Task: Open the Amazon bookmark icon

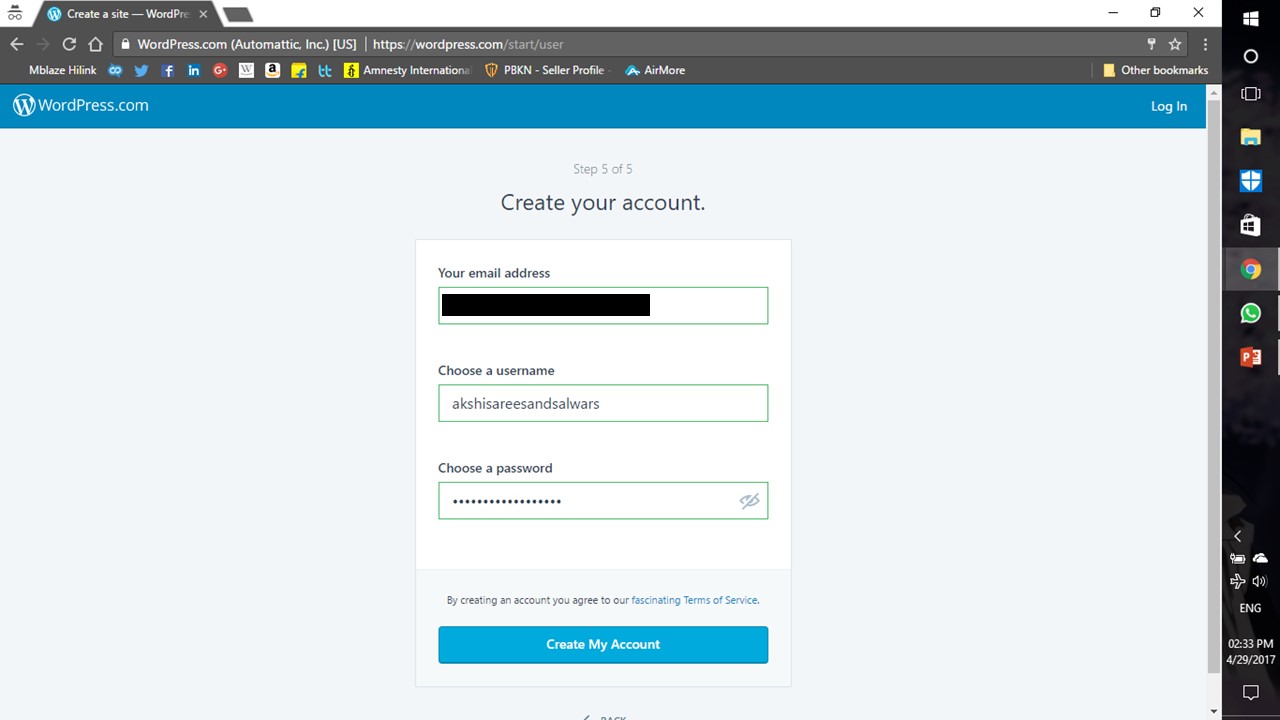Action: 272,71
